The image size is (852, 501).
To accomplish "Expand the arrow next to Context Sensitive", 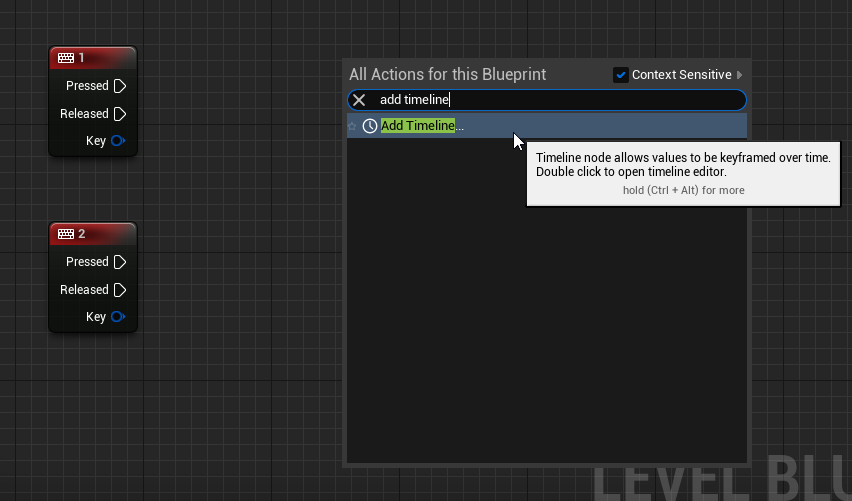I will 740,75.
